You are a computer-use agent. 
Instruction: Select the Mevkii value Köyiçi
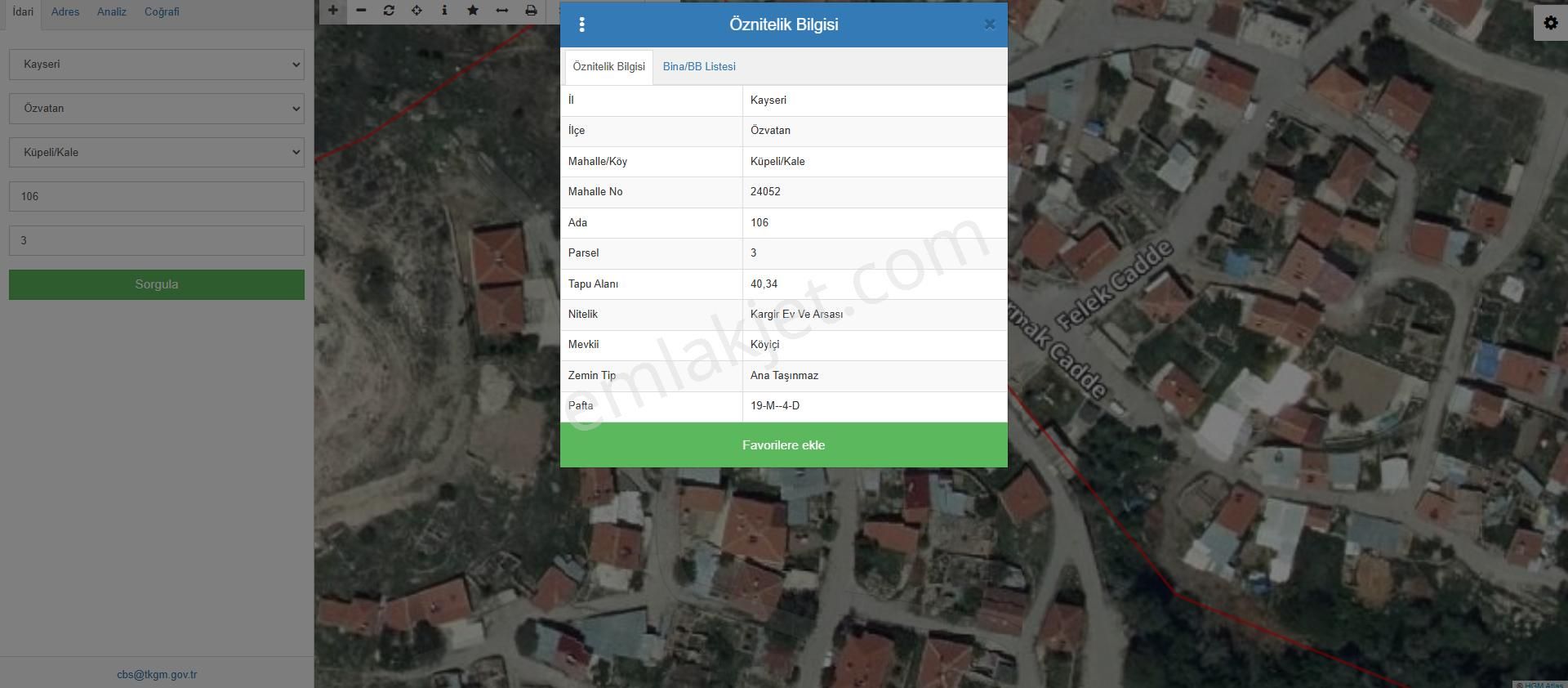click(765, 345)
